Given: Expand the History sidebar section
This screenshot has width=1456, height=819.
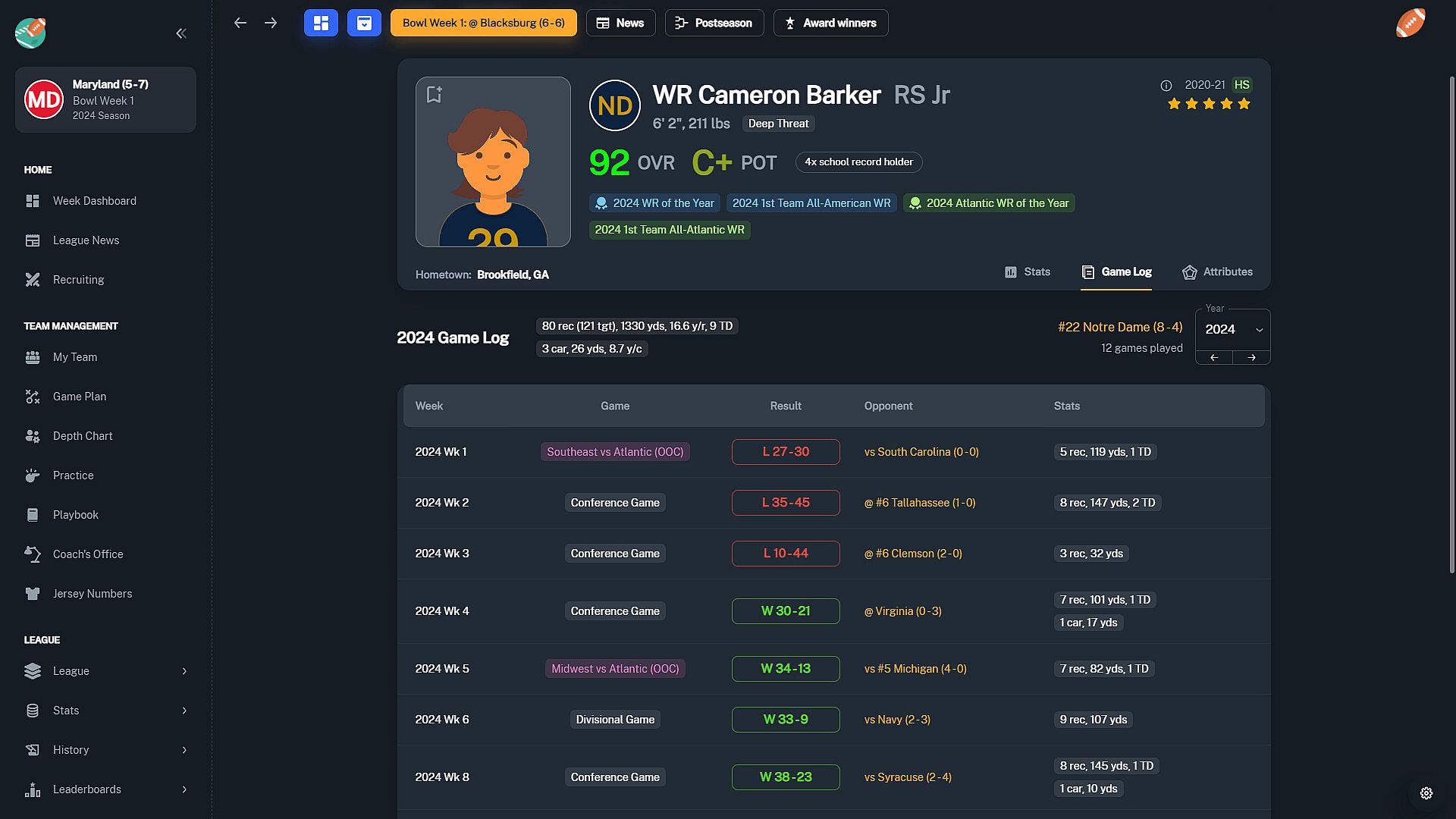Looking at the screenshot, I should (105, 750).
